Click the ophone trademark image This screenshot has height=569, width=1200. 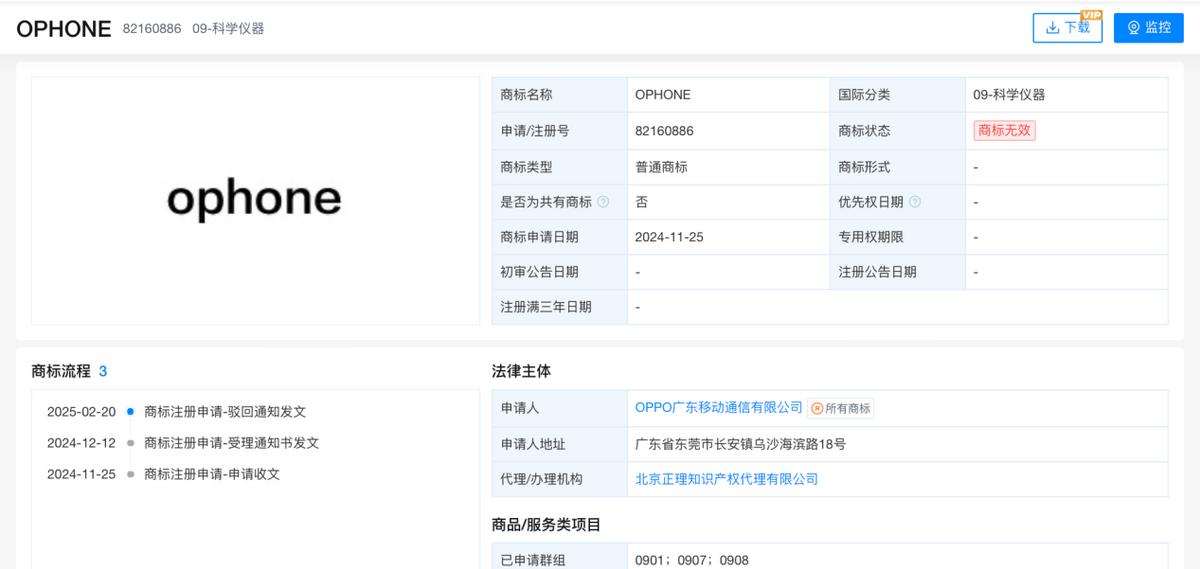click(255, 200)
